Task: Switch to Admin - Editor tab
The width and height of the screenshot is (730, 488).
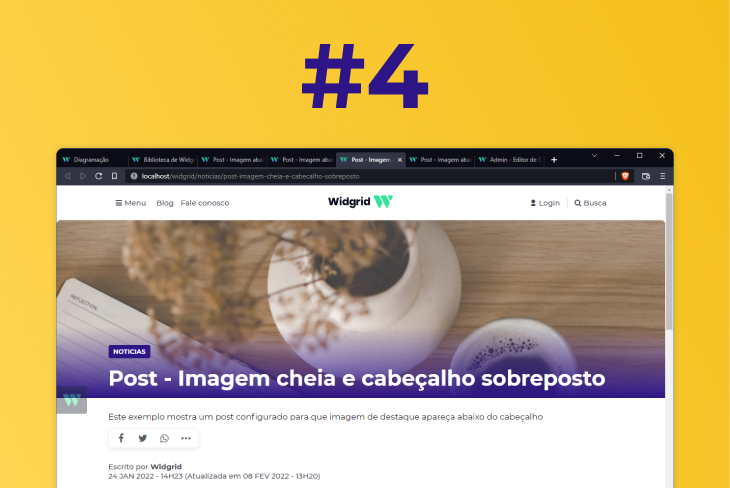Action: point(511,160)
